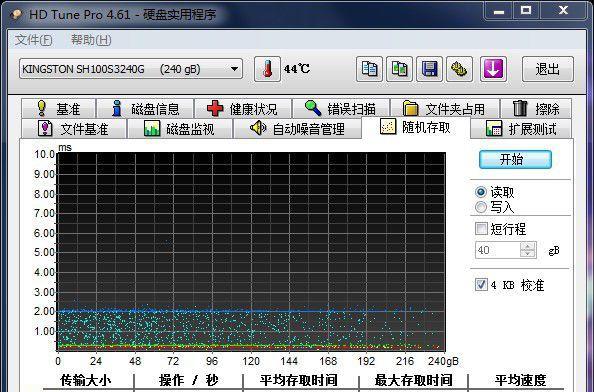Open the 文件(F) menu
Image resolution: width=594 pixels, height=392 pixels.
[x=33, y=40]
